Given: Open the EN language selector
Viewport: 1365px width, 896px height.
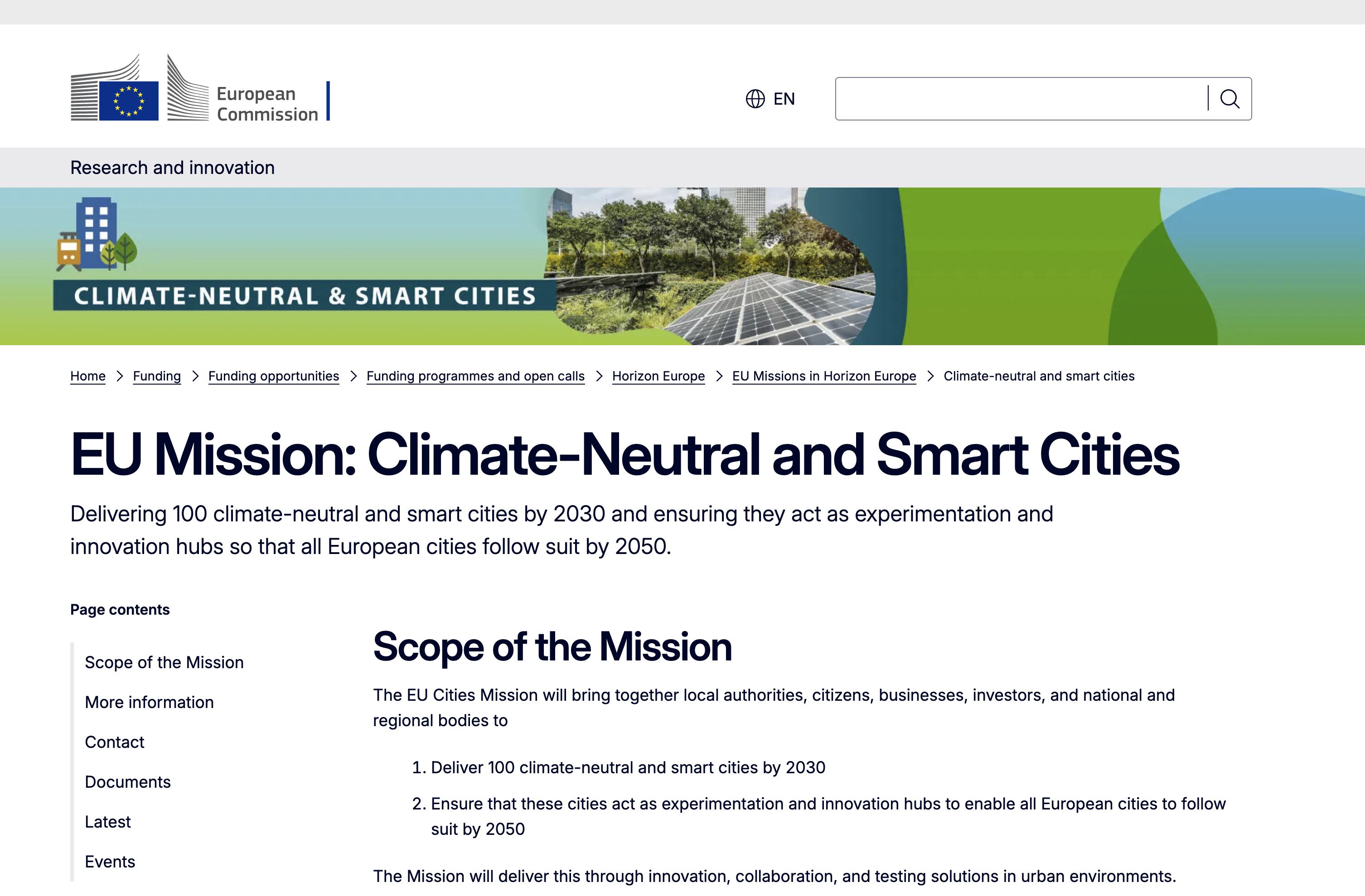Looking at the screenshot, I should [x=770, y=99].
